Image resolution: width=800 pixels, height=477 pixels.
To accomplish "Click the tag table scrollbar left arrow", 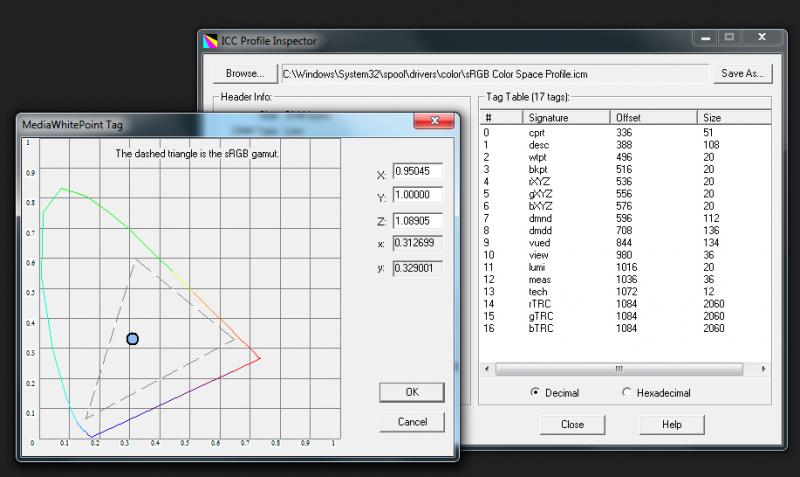I will [x=487, y=369].
